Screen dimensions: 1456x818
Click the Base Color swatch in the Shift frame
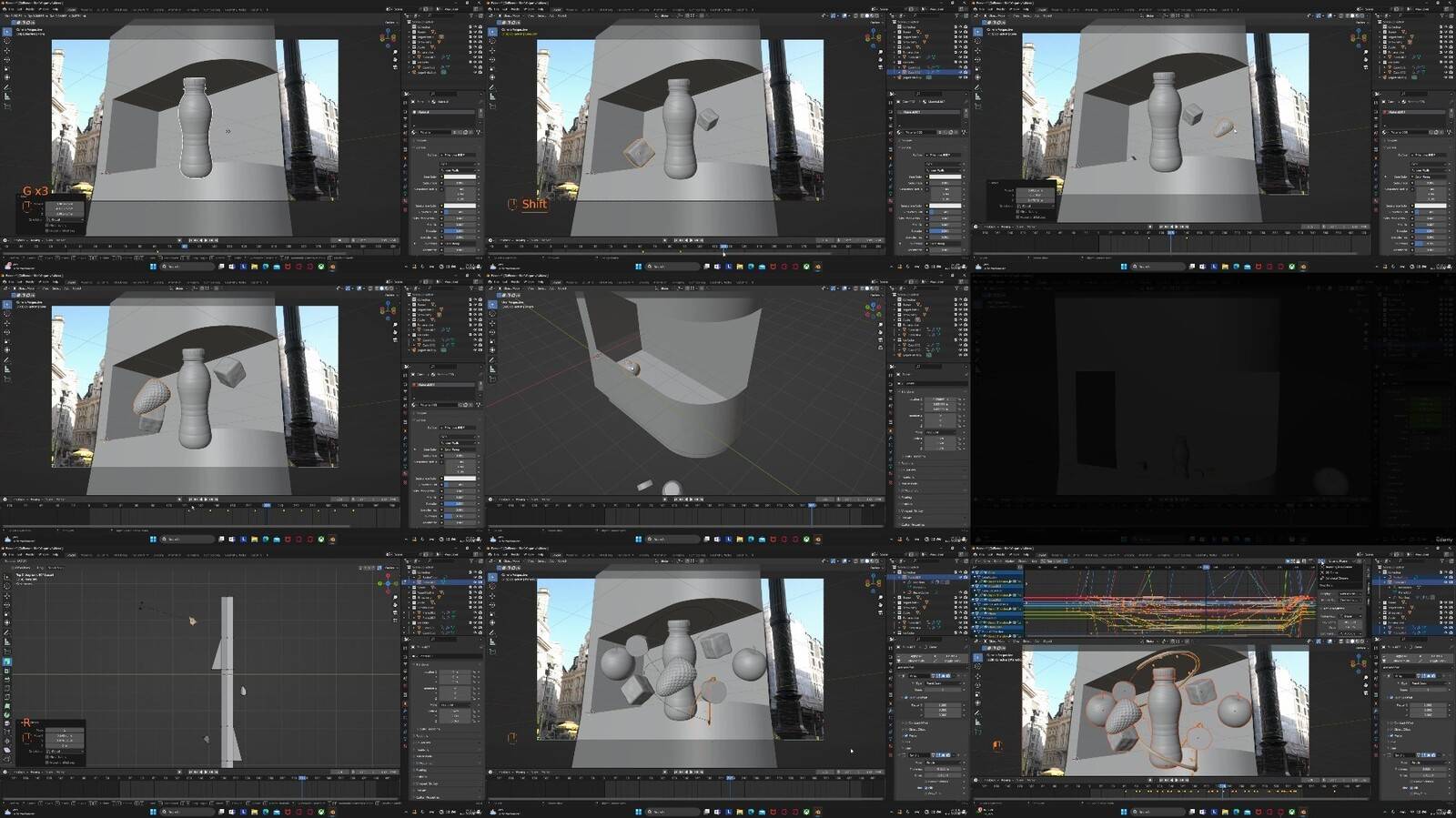[945, 177]
